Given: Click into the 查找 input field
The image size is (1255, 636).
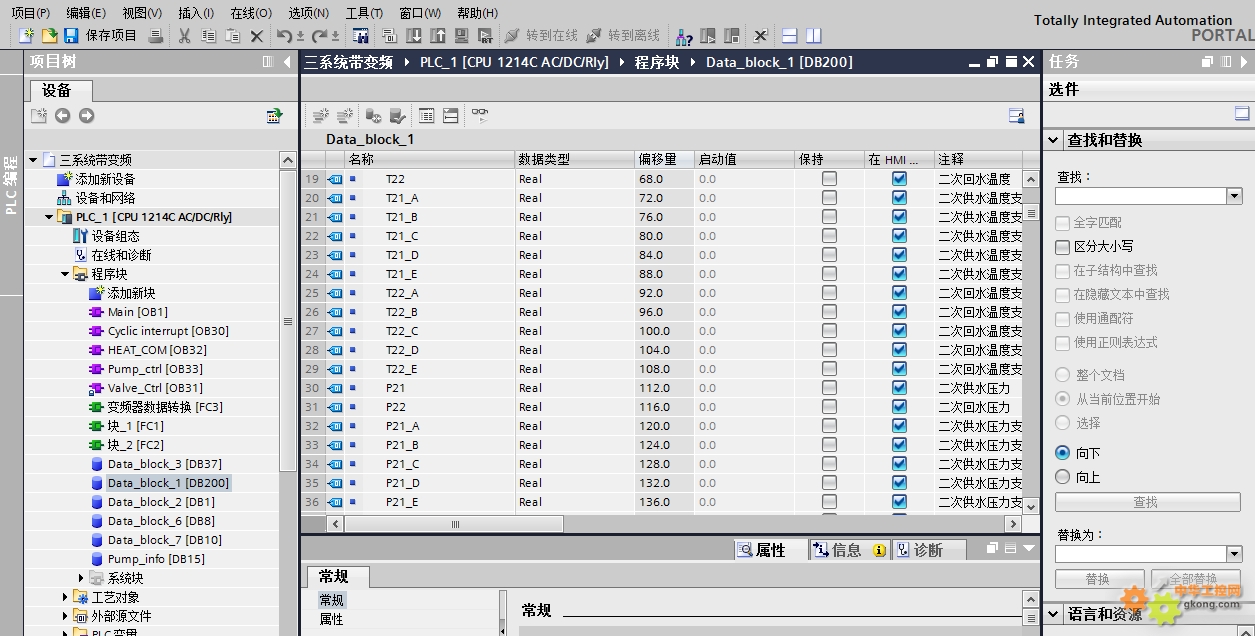Looking at the screenshot, I should (1141, 196).
